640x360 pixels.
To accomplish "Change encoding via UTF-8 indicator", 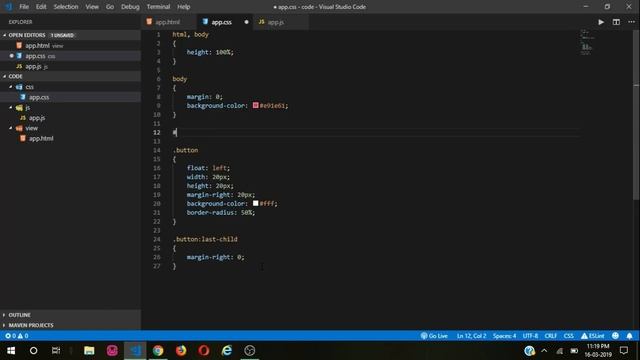I will click(531, 336).
